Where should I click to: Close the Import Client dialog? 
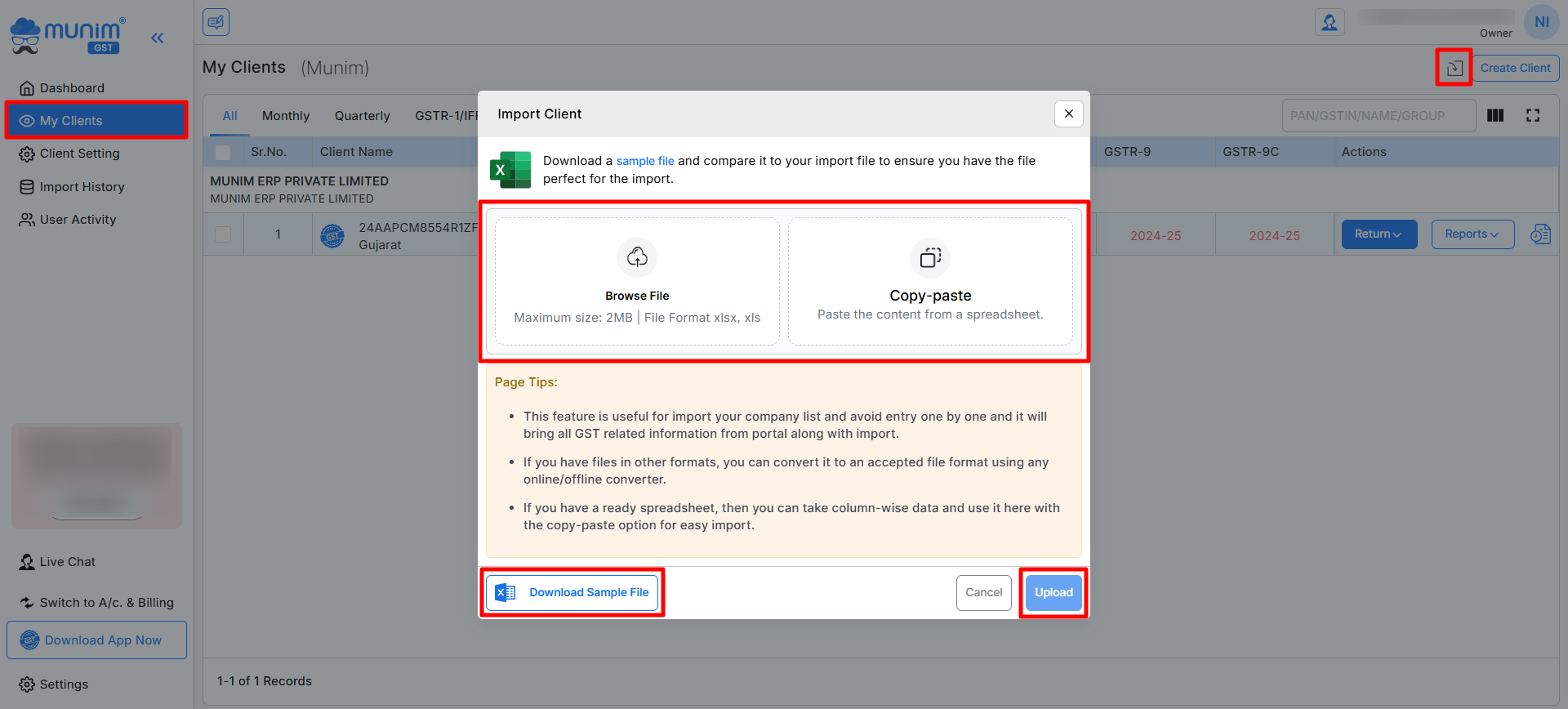(x=1068, y=114)
